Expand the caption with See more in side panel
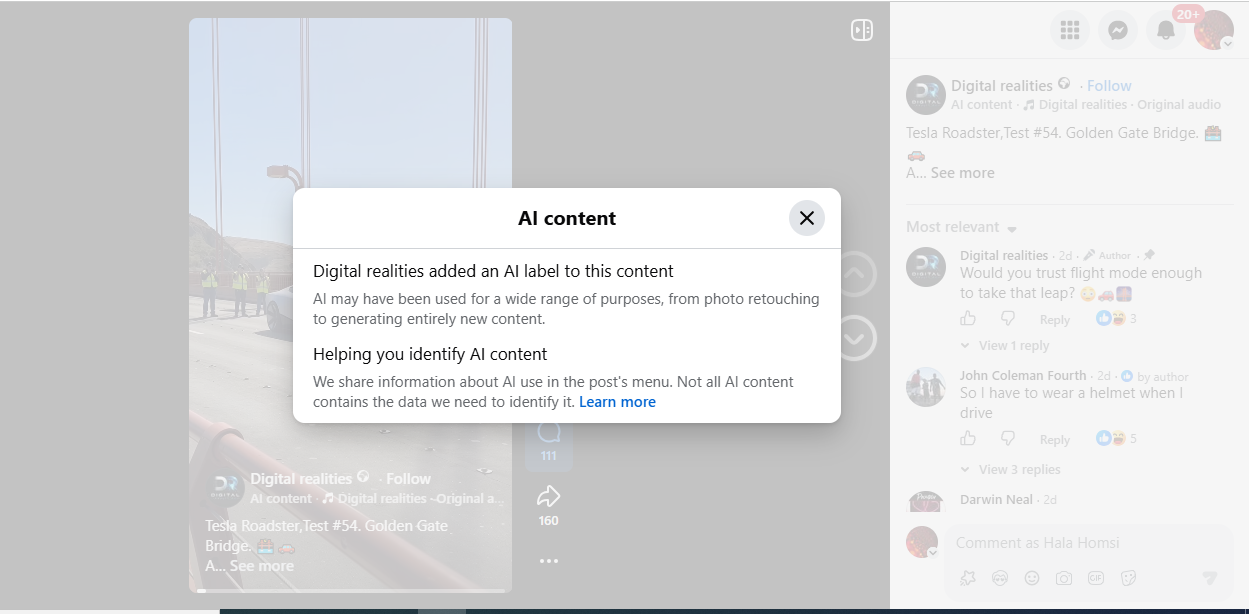Viewport: 1249px width, 614px height. 962,173
